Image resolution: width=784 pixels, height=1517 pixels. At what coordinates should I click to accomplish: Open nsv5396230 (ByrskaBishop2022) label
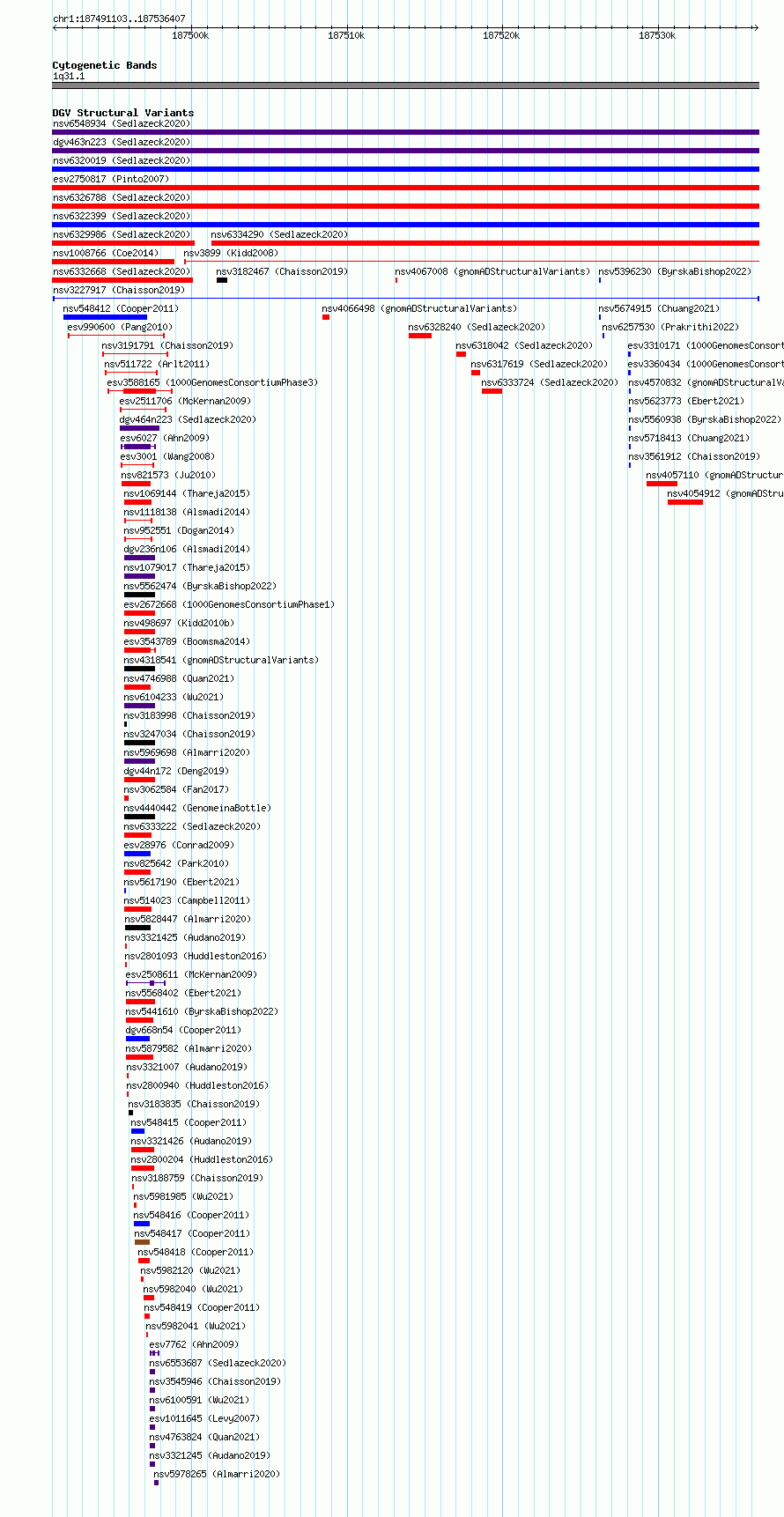pos(676,271)
